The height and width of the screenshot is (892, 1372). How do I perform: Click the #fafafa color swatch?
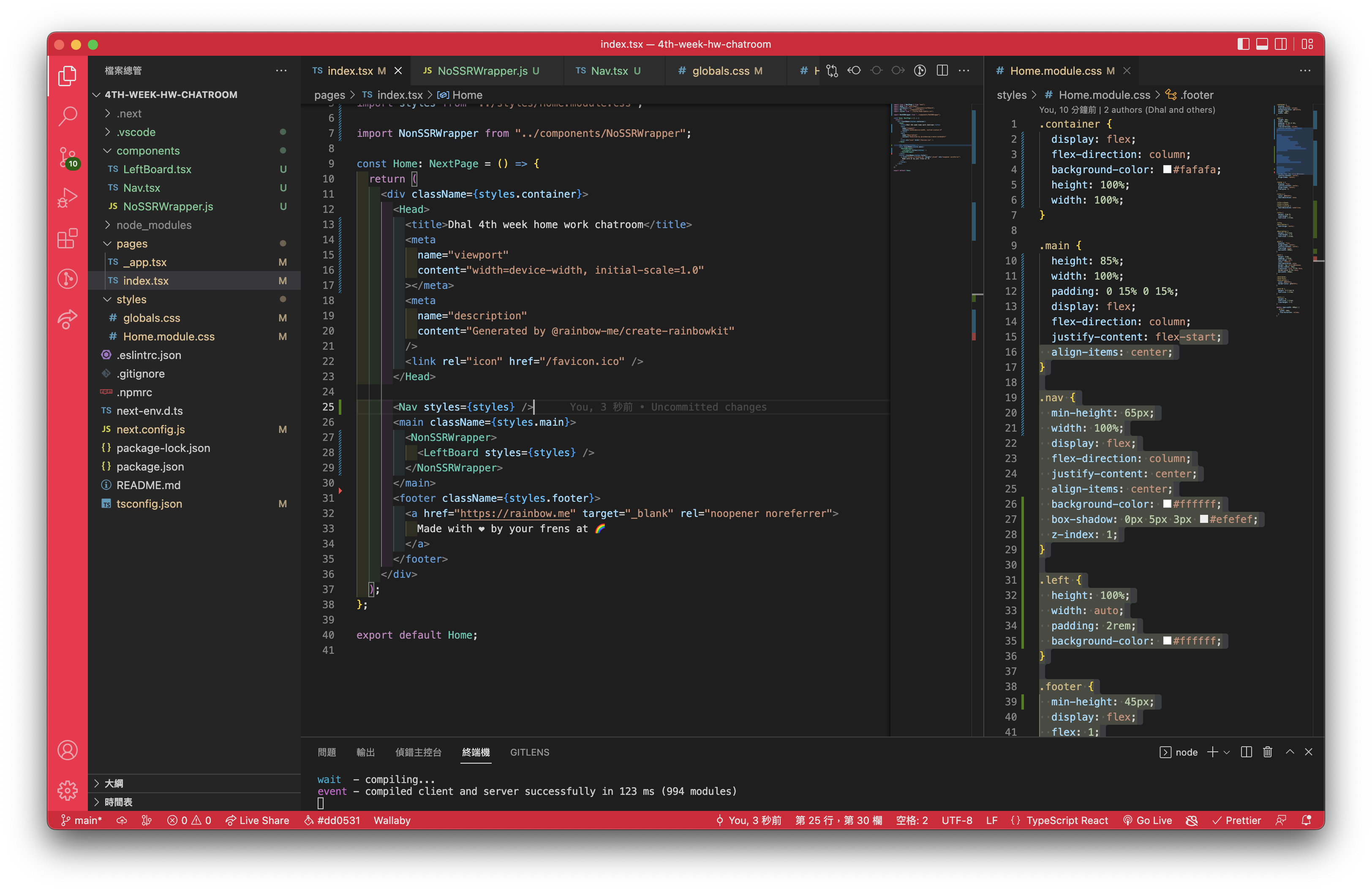tap(1168, 169)
